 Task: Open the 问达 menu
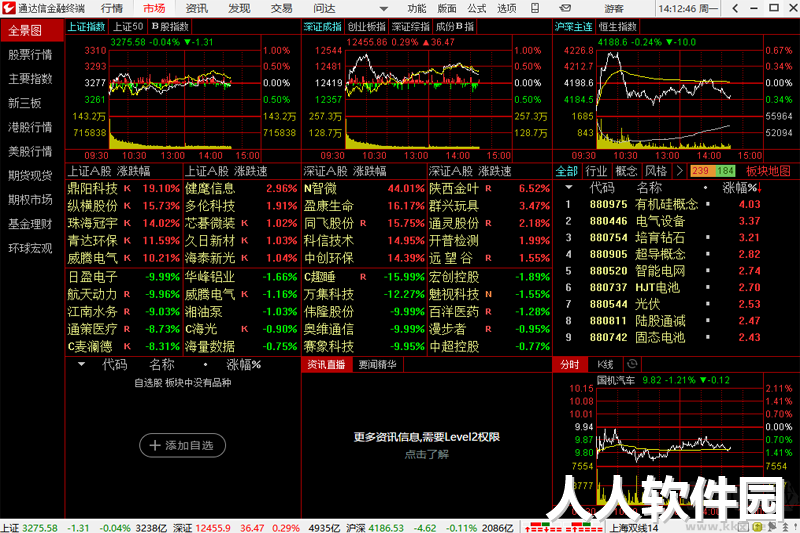(x=324, y=8)
